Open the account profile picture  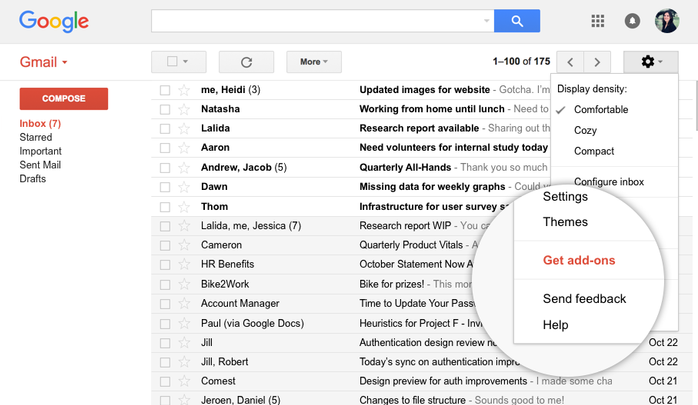pos(667,20)
